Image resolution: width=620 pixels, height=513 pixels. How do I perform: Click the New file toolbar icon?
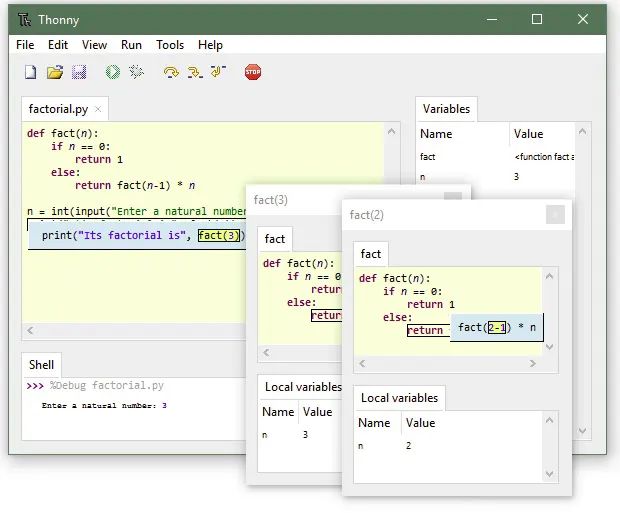point(30,72)
